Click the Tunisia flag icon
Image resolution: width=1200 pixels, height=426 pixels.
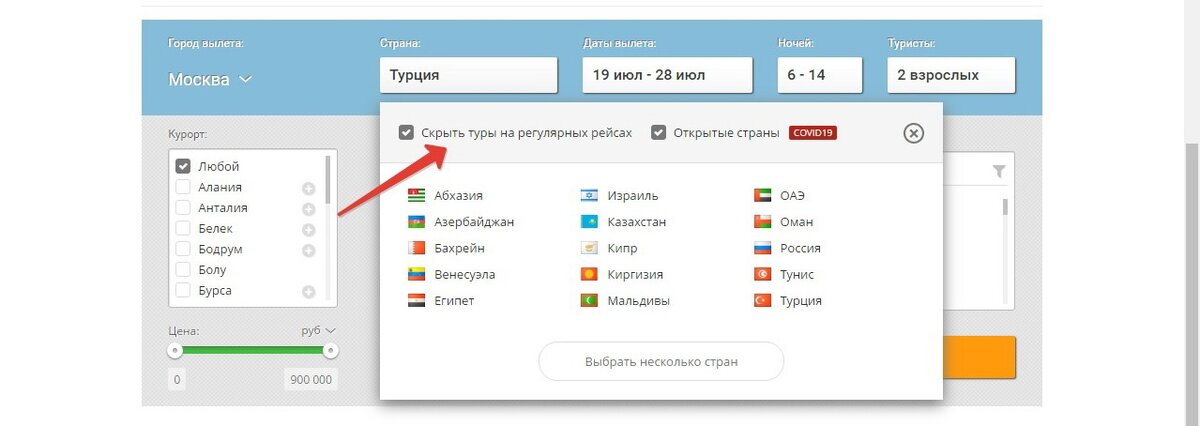click(762, 274)
